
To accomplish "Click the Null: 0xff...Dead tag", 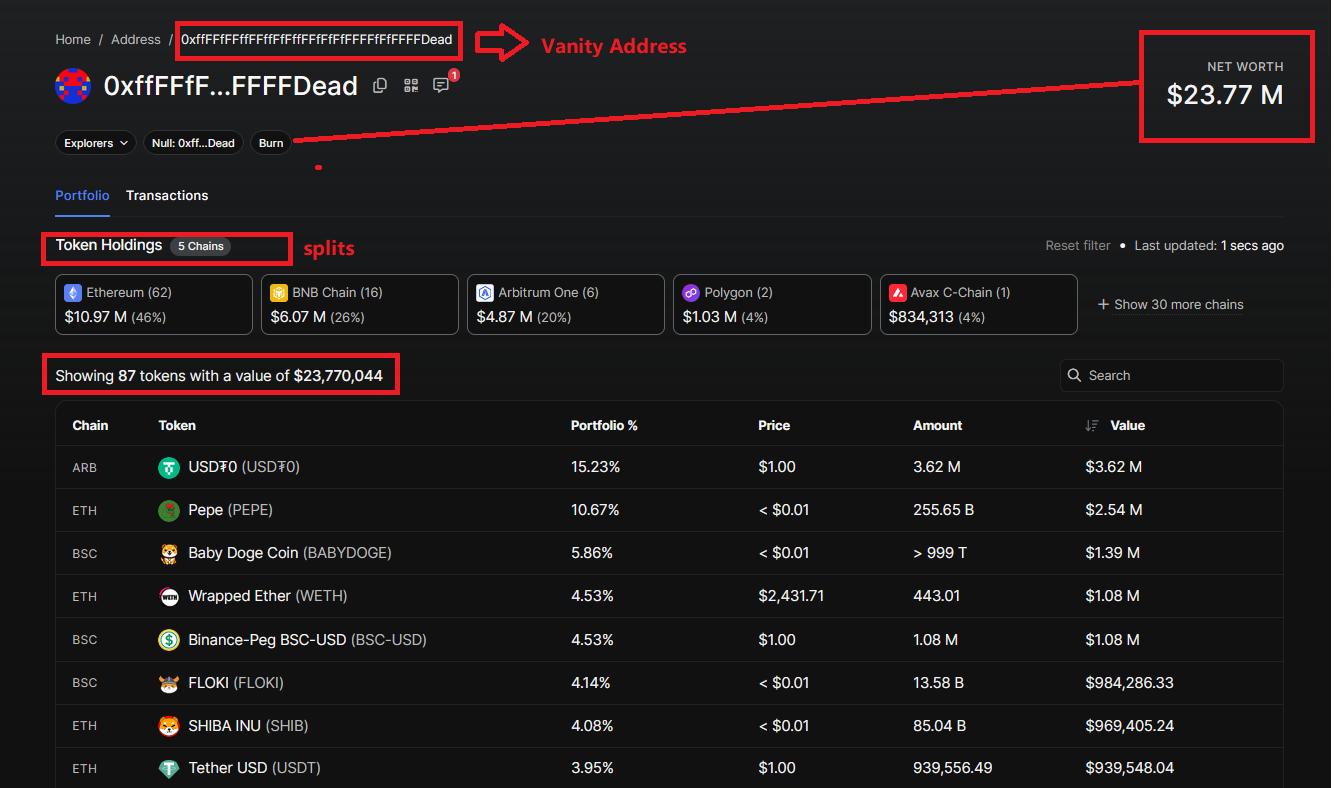I will point(193,143).
